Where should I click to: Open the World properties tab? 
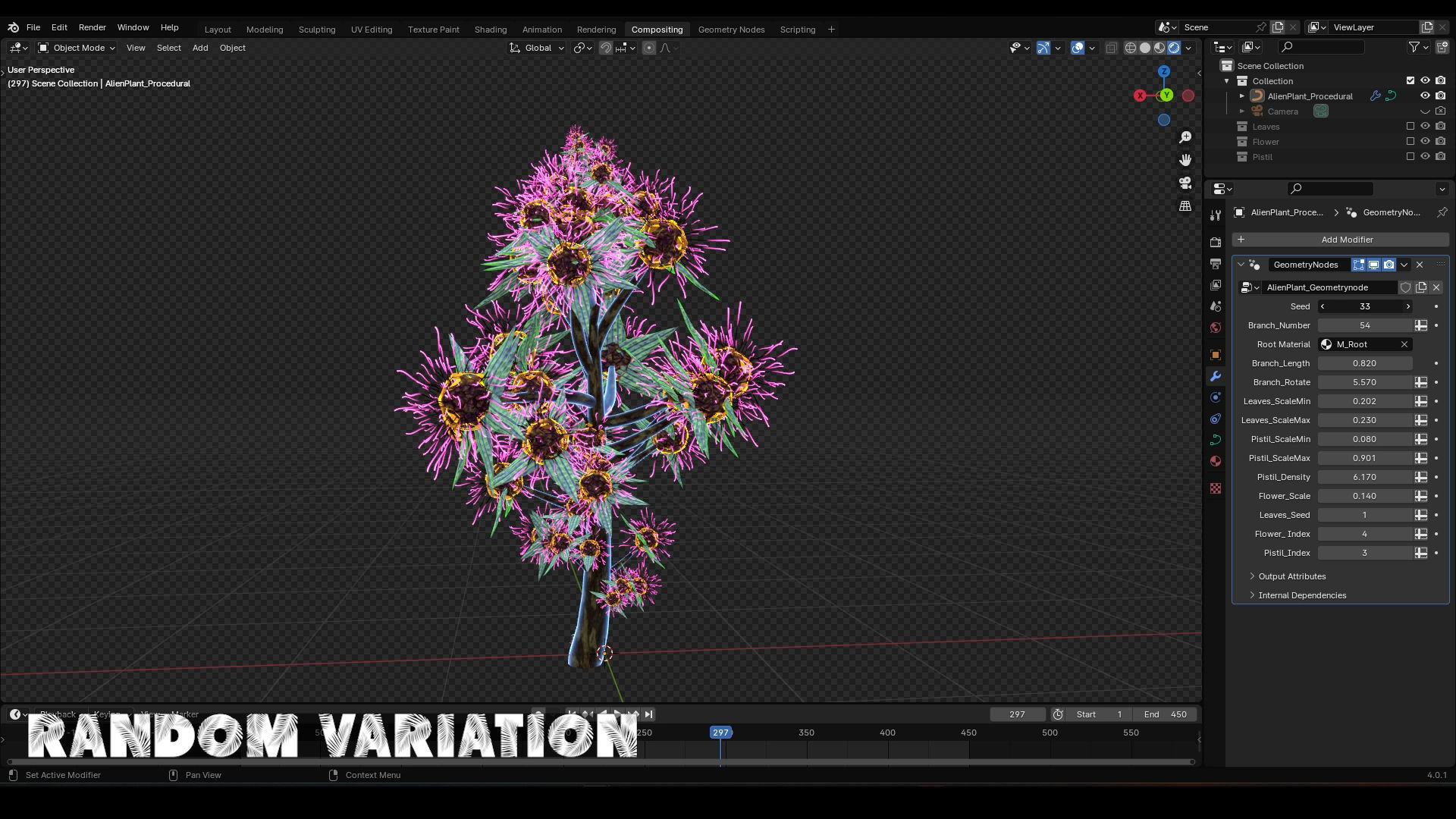click(1216, 327)
